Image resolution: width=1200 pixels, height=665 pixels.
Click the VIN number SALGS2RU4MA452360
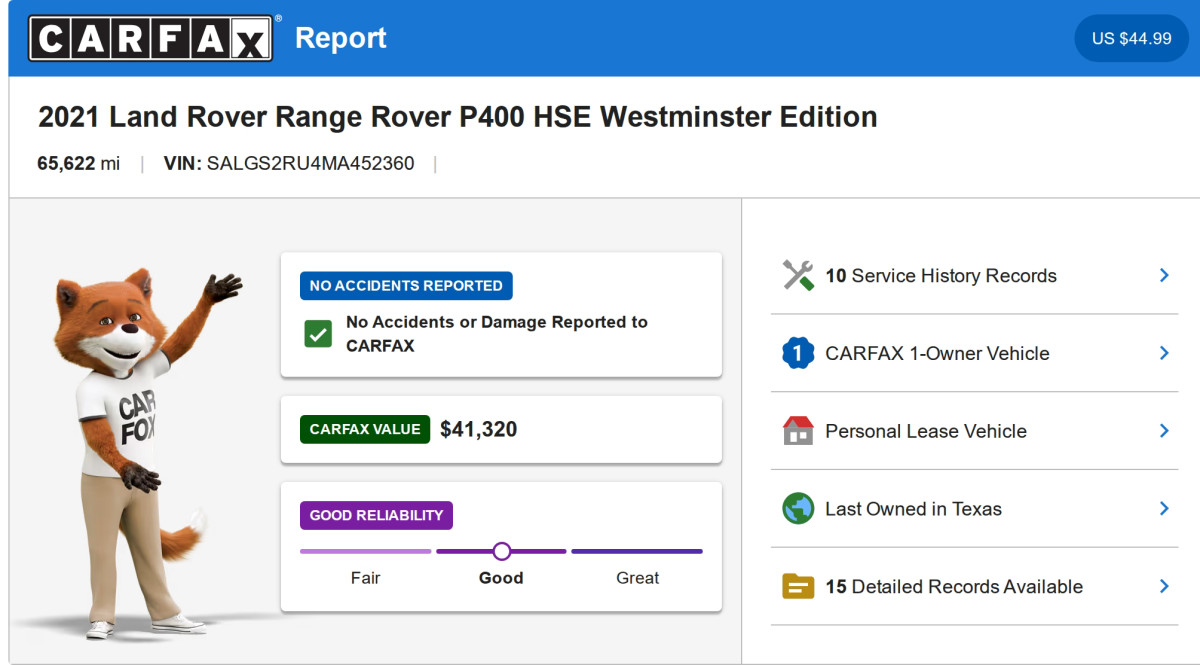310,163
